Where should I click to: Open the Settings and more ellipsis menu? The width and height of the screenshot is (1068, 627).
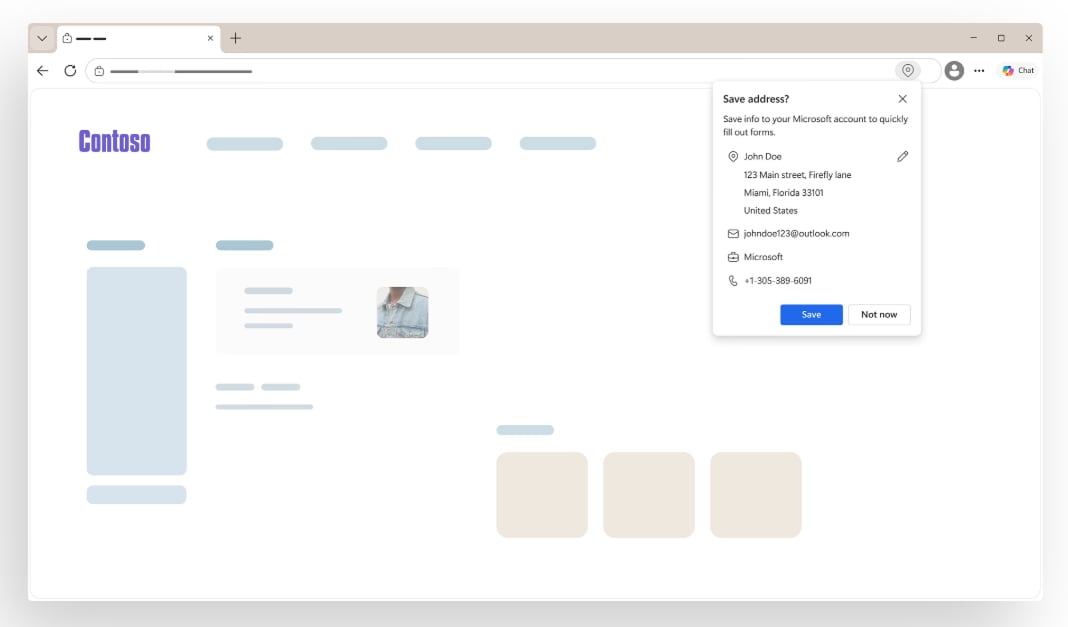pos(979,71)
